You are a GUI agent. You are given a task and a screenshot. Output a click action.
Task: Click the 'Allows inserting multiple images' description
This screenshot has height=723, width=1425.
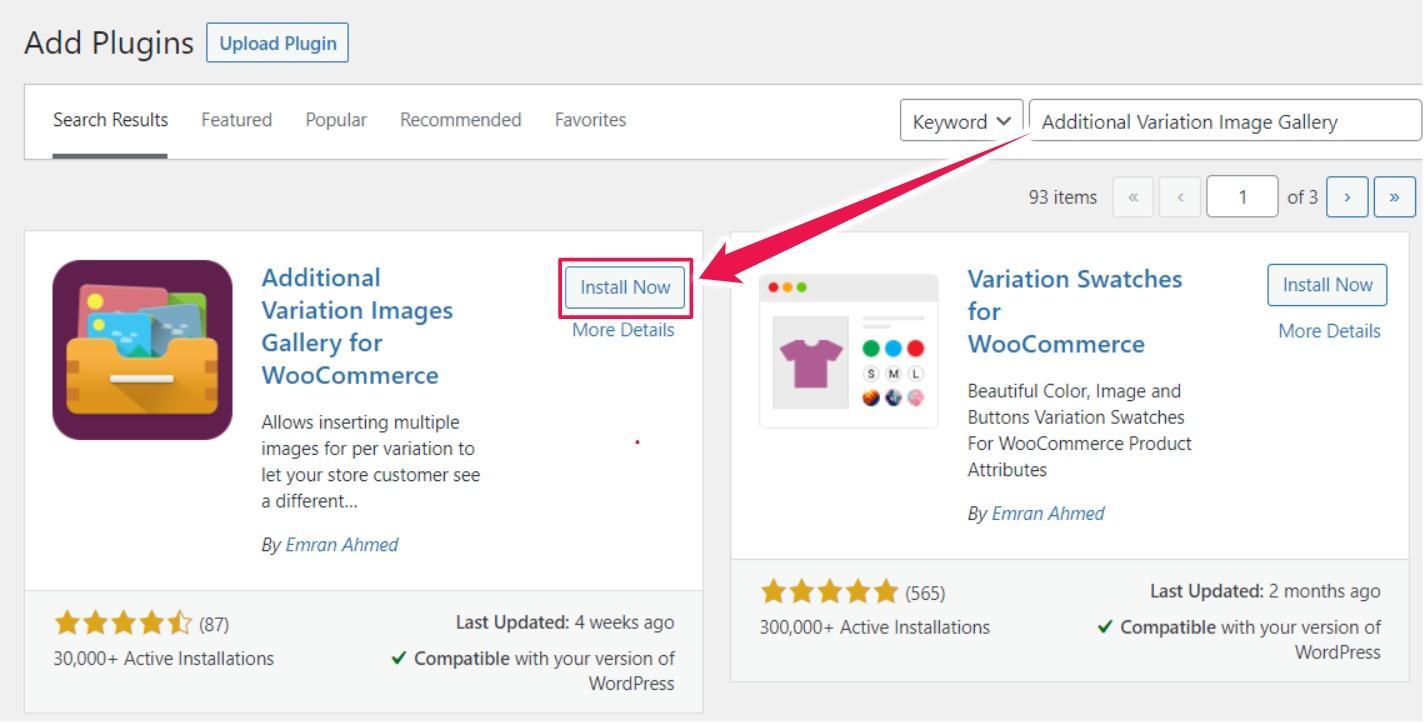coord(371,463)
